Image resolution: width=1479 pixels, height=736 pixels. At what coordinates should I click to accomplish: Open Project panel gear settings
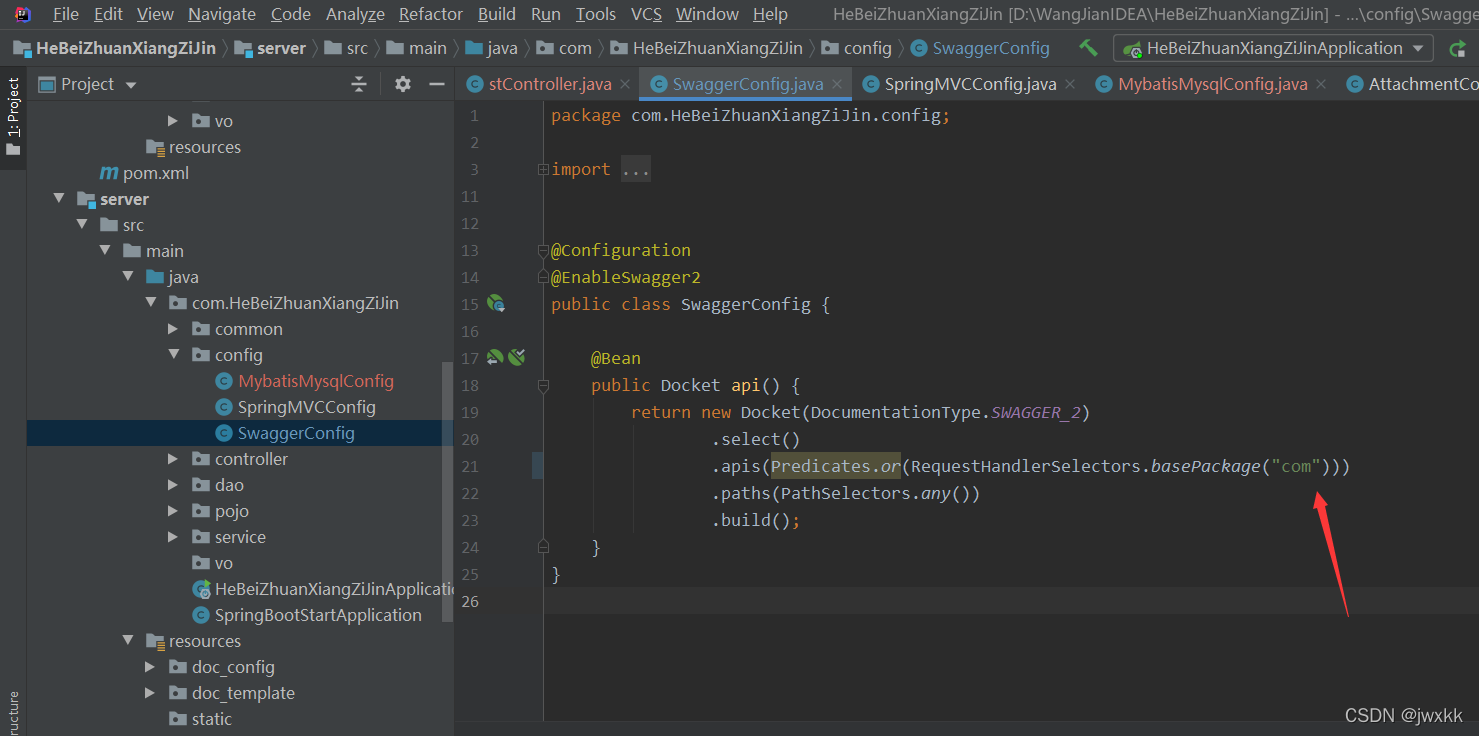(403, 84)
